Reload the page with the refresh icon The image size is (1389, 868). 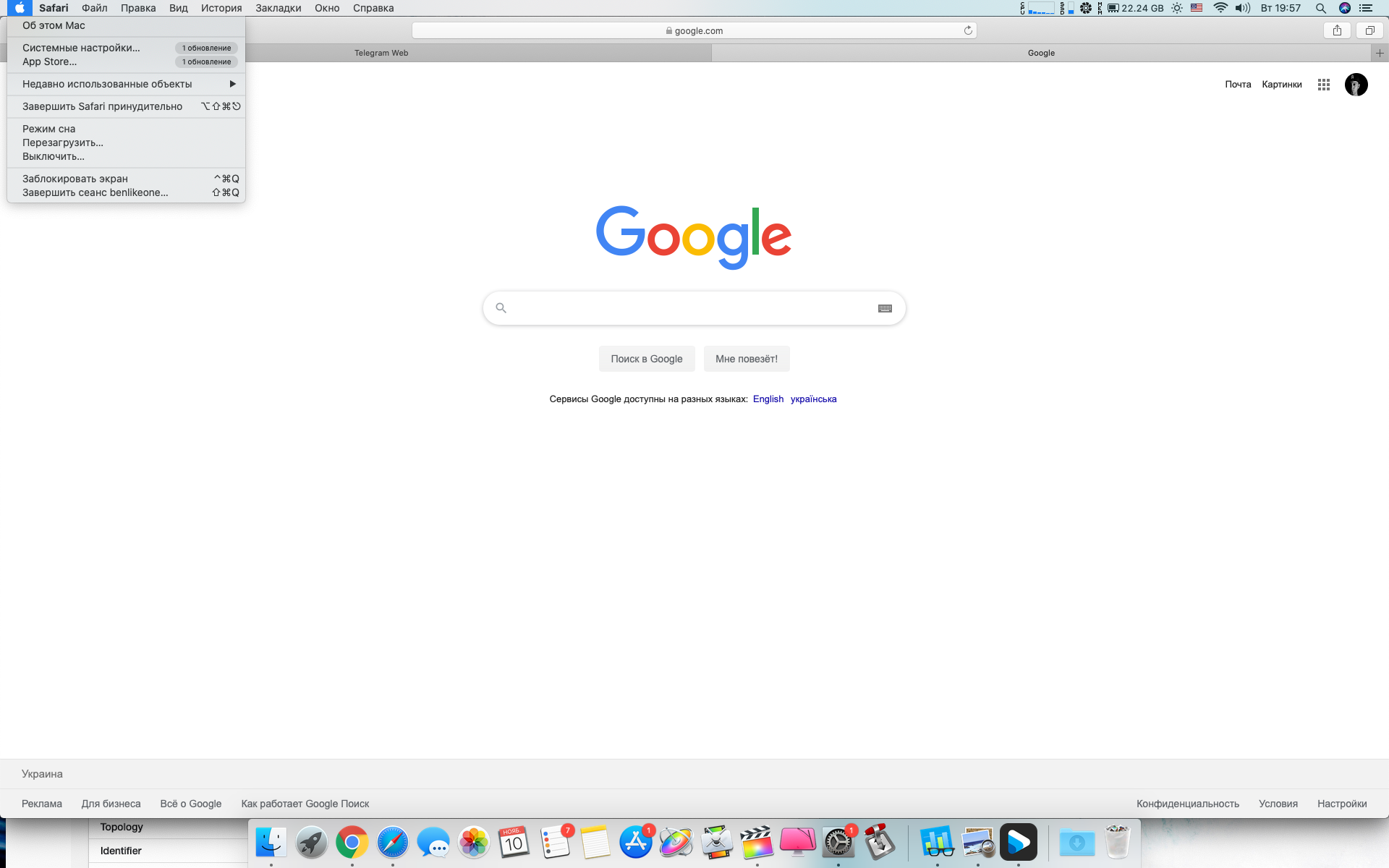coord(968,30)
